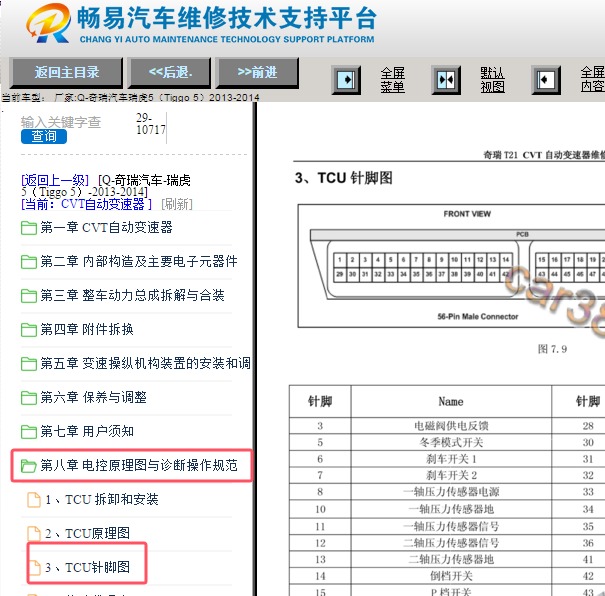The width and height of the screenshot is (605, 596).
Task: Click table cell 二轴压力传感器信号
Action: 451,543
